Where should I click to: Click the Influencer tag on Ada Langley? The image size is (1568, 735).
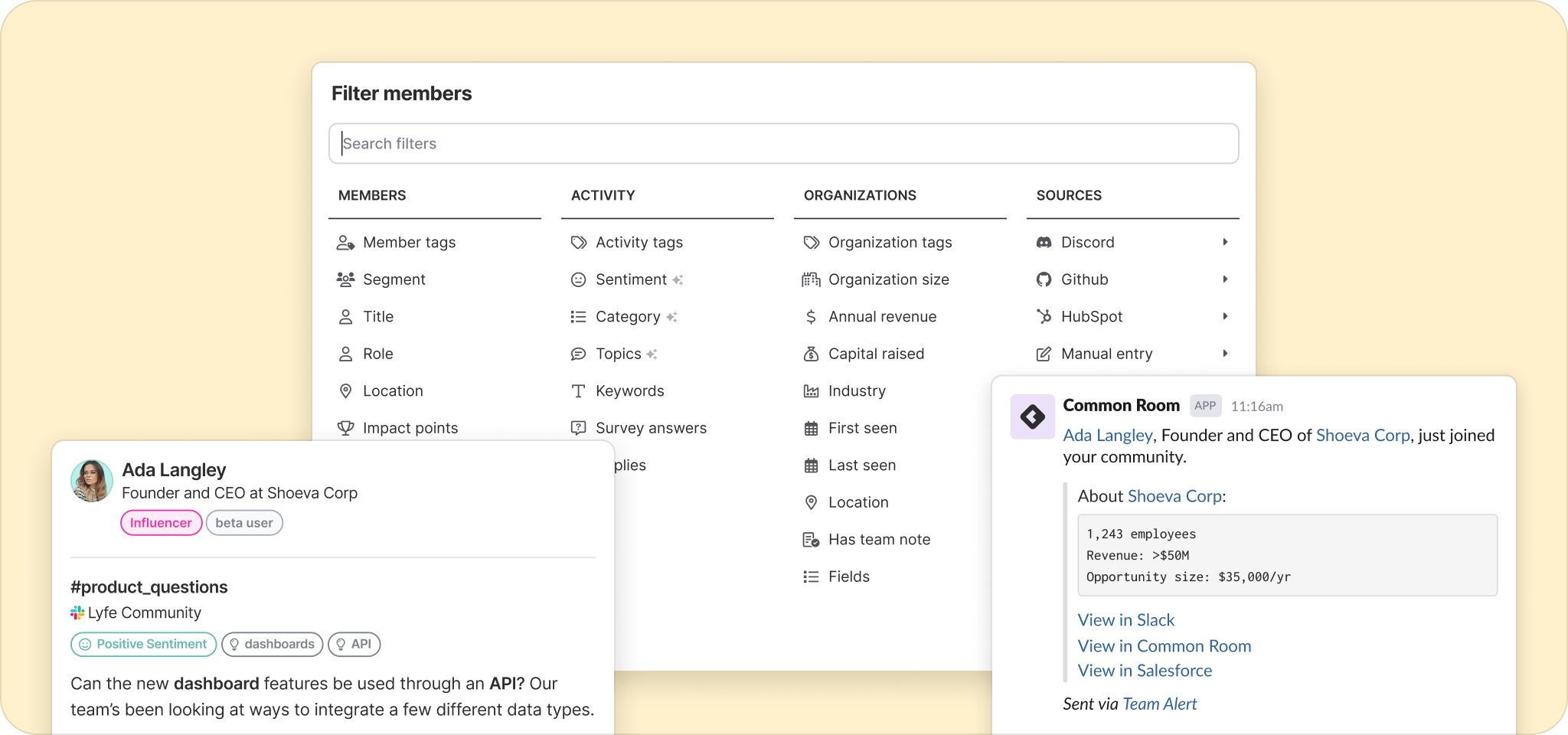tap(161, 523)
